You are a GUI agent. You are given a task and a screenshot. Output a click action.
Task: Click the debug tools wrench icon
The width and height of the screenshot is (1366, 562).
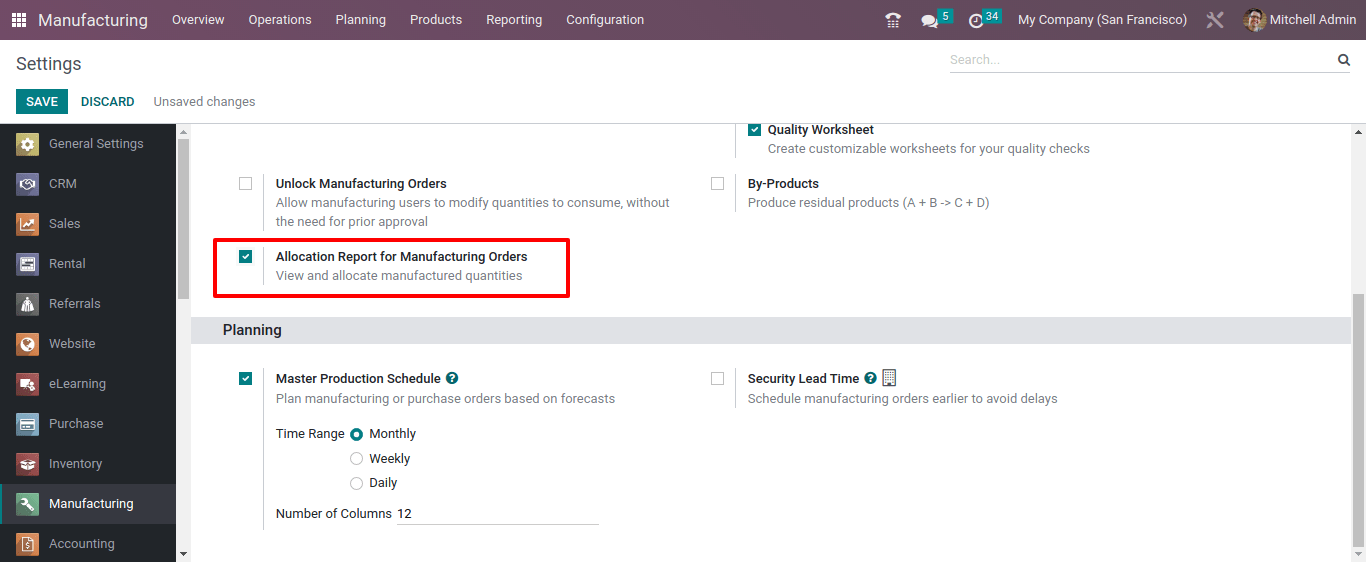click(x=1215, y=20)
